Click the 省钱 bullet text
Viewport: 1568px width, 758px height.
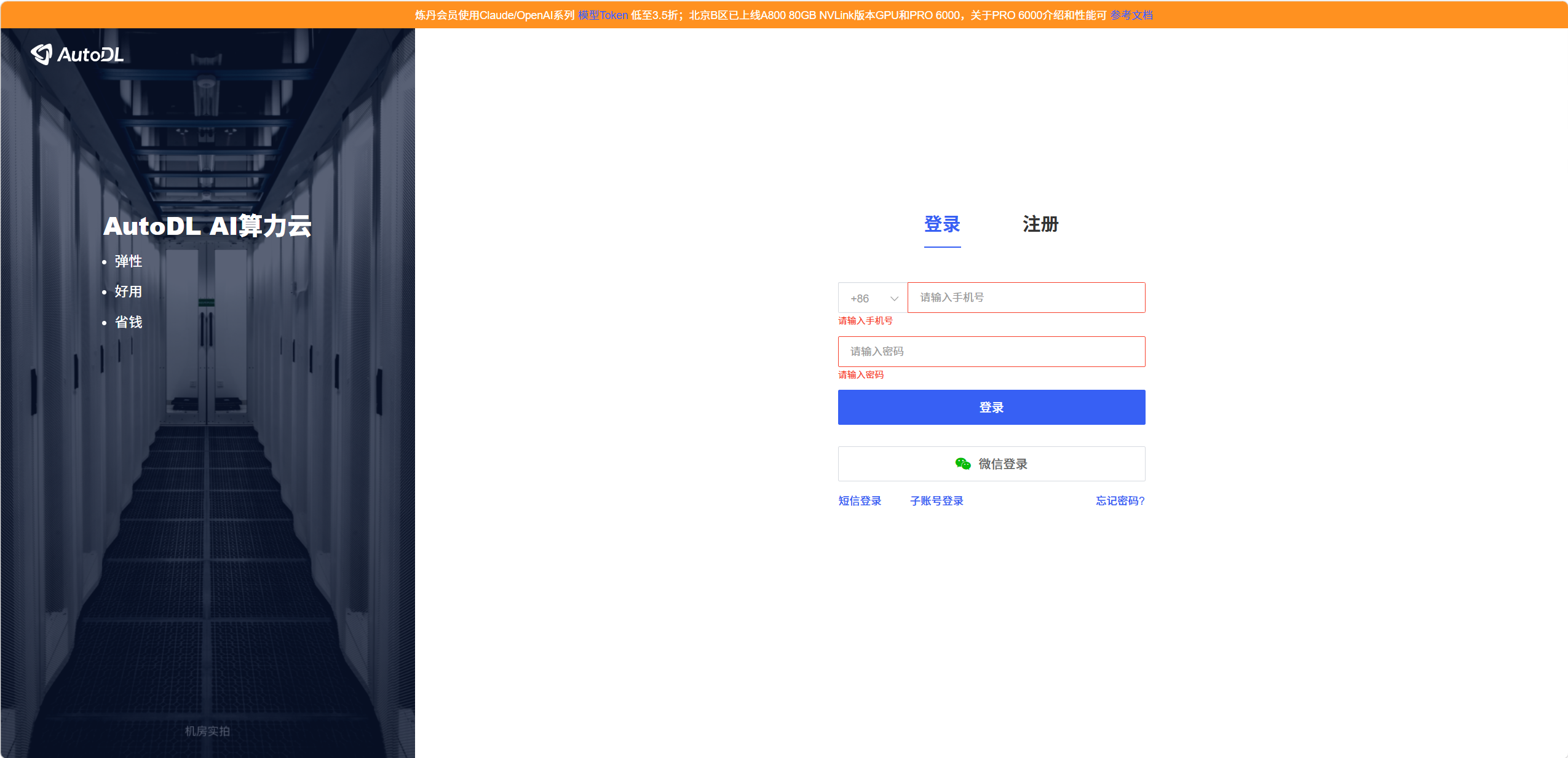[x=129, y=322]
